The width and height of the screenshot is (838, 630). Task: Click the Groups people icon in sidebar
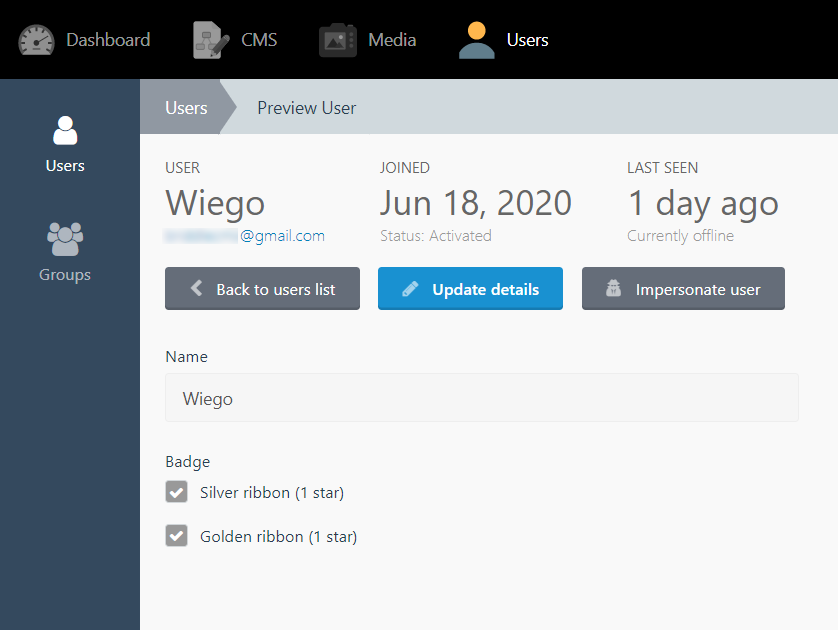(65, 239)
